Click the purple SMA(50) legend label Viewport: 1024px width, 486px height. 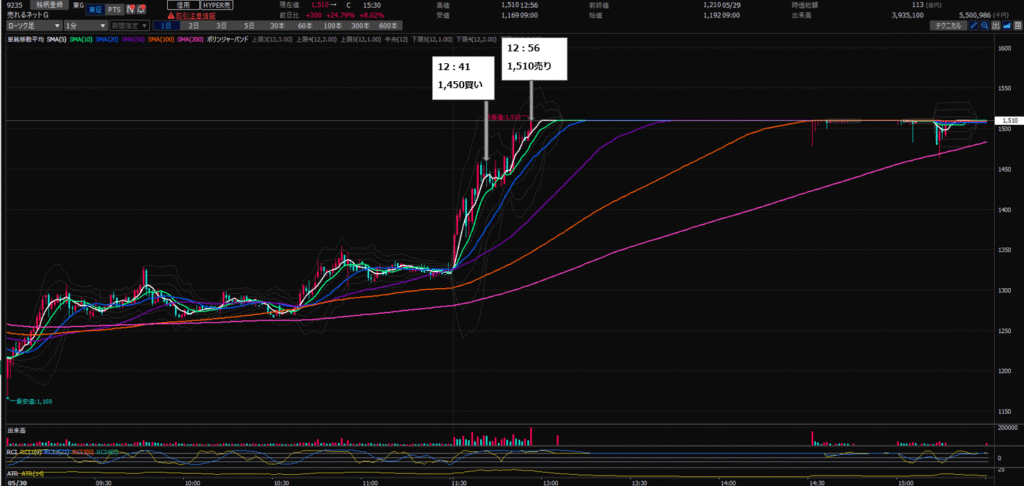pos(133,39)
